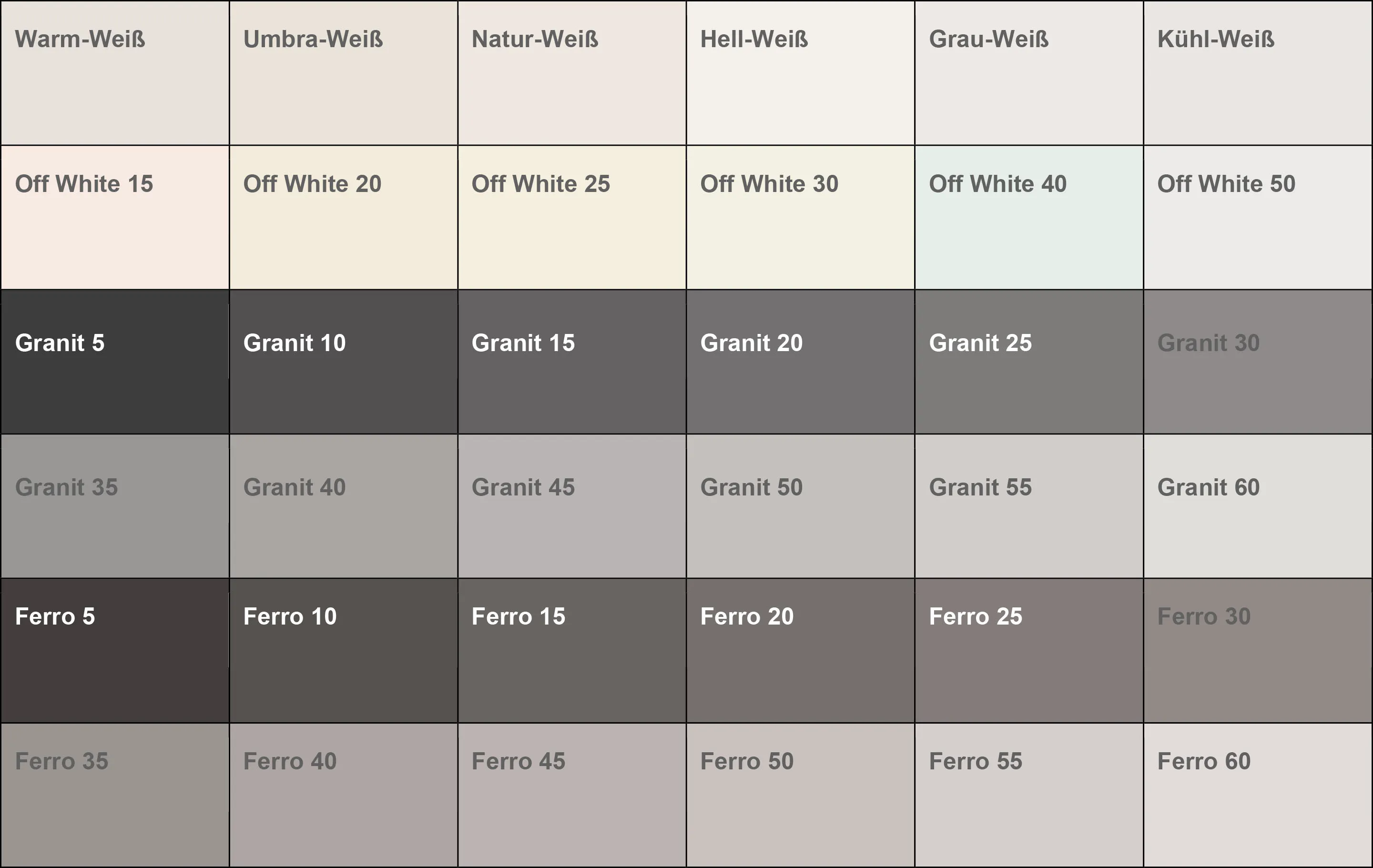Click the Ferro 30 swatch

(1258, 651)
